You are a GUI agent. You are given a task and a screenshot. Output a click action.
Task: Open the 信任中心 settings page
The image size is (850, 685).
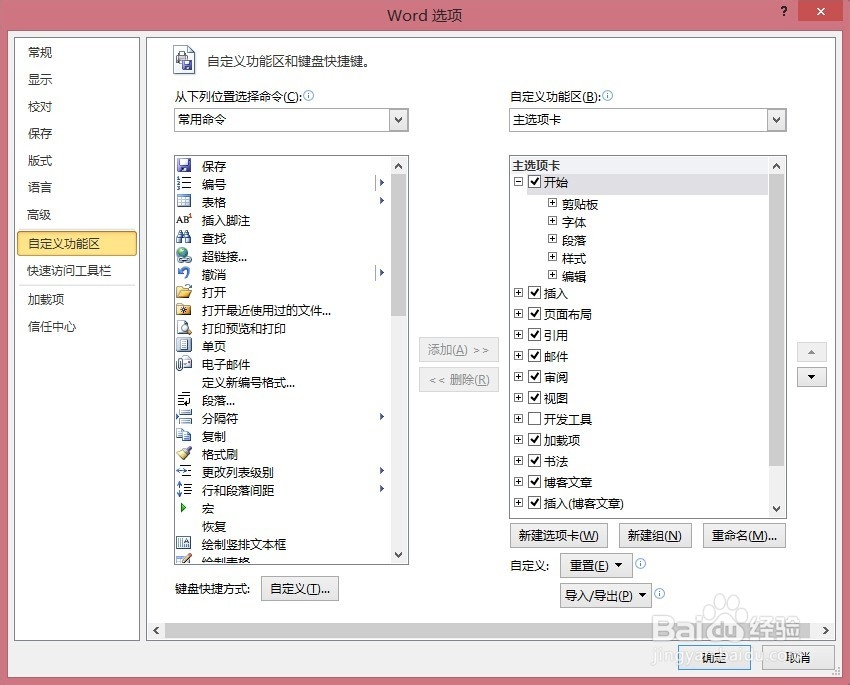coord(50,325)
